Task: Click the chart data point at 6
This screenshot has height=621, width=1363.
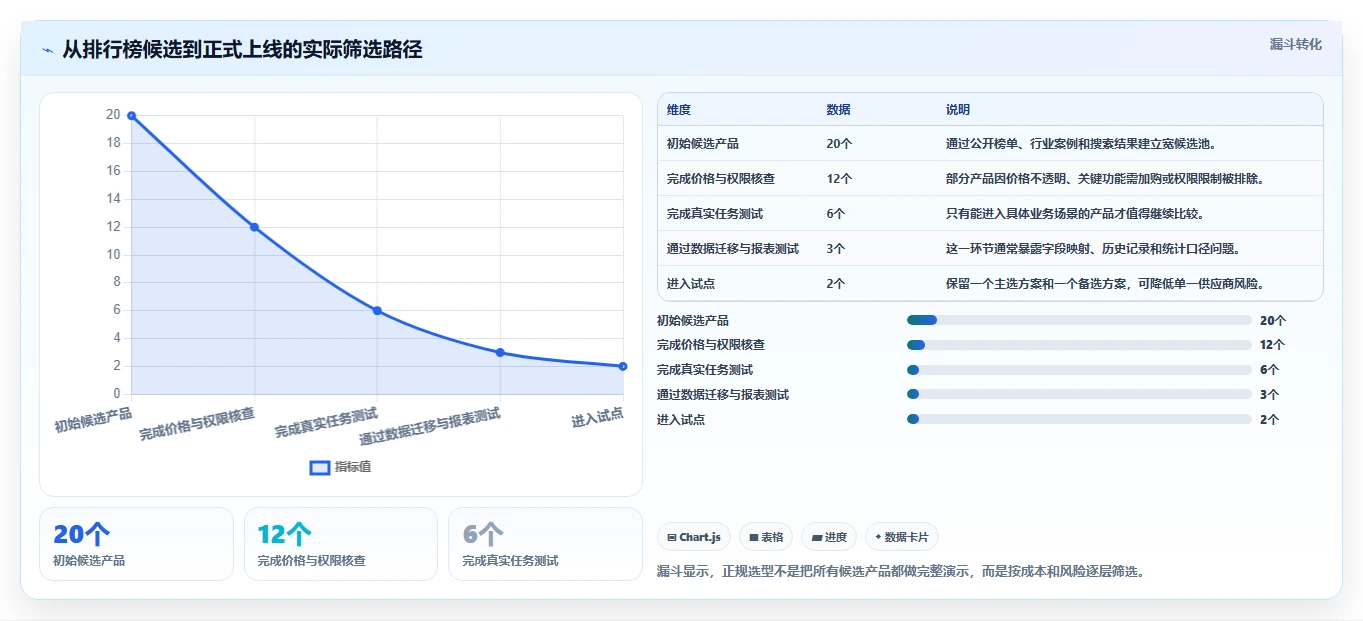Action: [377, 311]
